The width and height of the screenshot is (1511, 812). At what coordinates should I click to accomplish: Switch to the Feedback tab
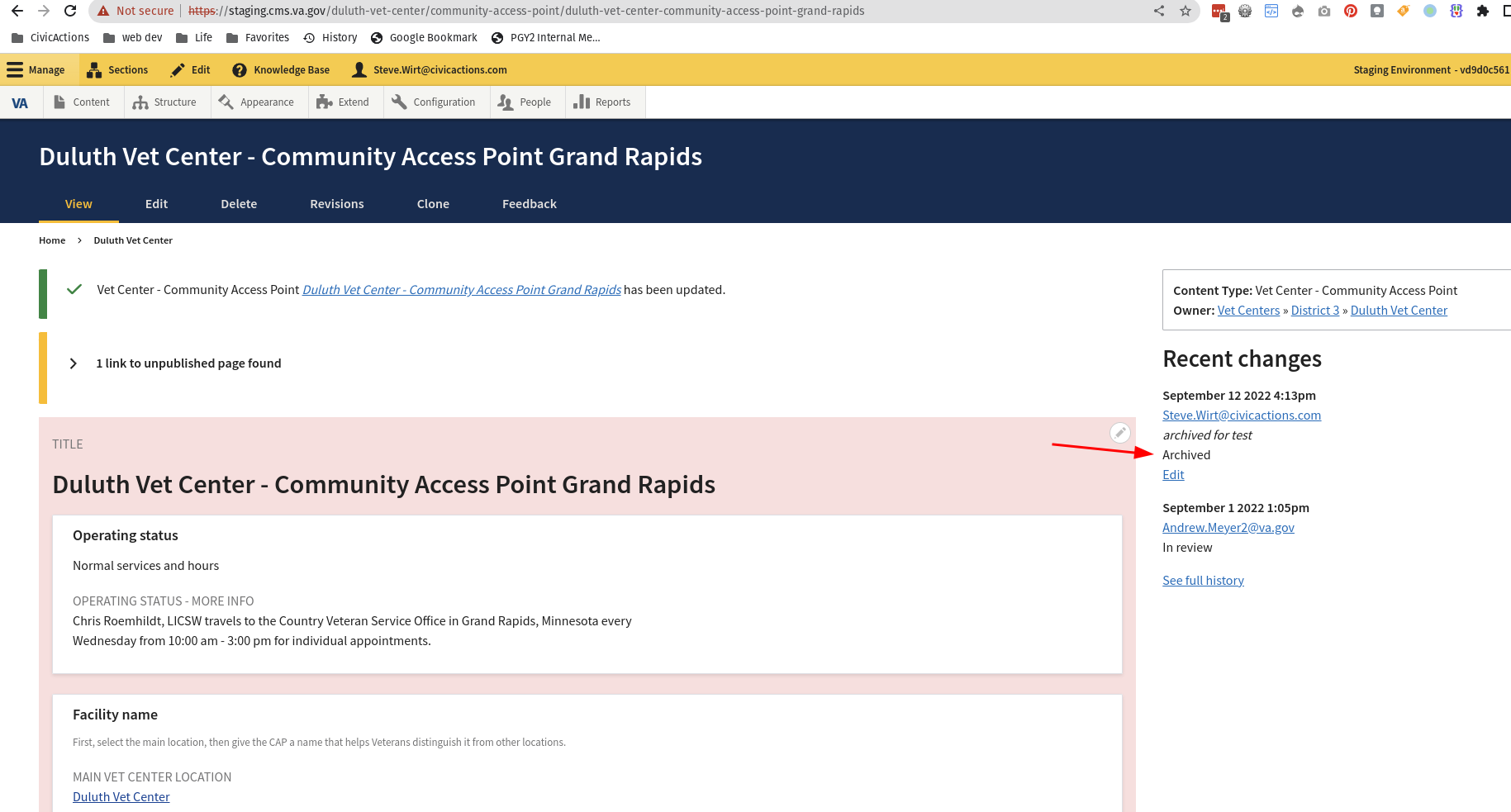[530, 204]
